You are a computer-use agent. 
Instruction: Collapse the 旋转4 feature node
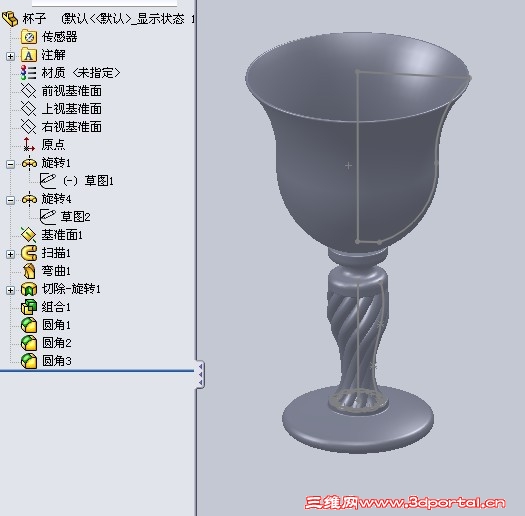tap(10, 200)
